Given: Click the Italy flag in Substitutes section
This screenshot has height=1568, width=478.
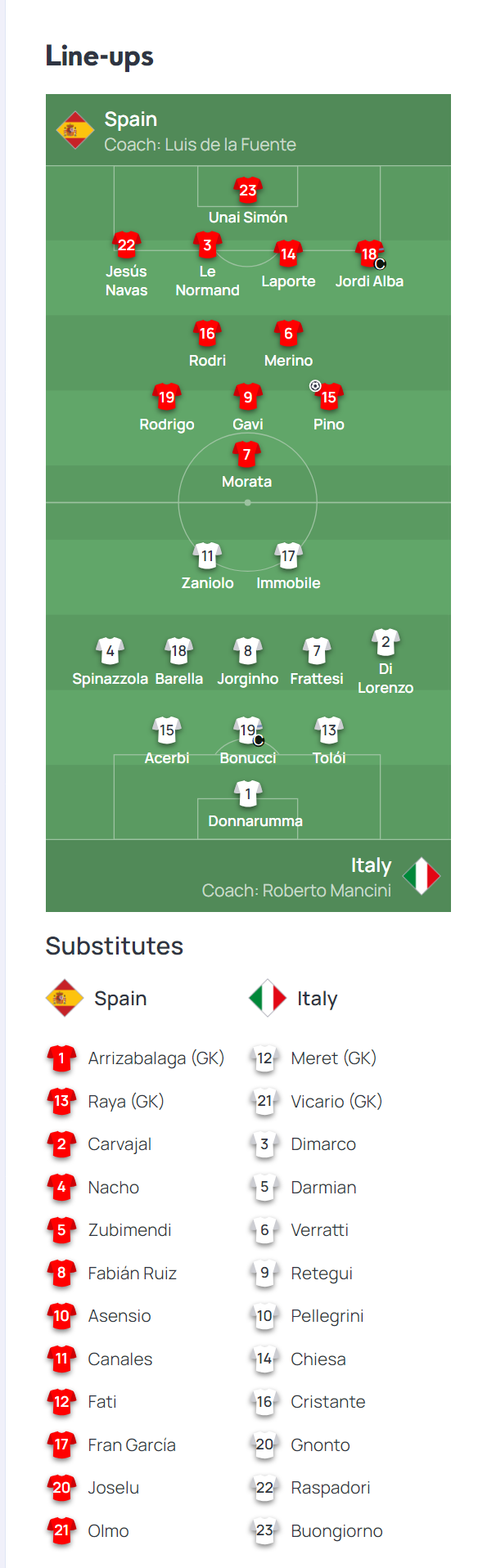Looking at the screenshot, I should pos(268,999).
